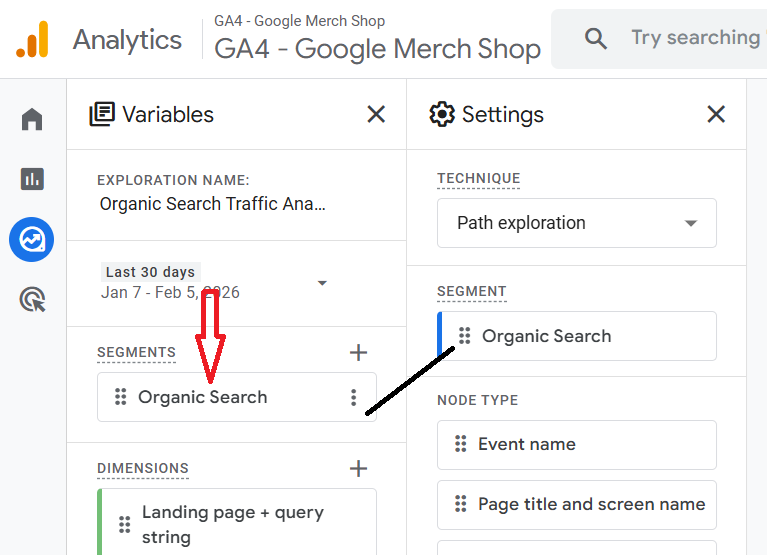Click the Analytics logo
Viewport: 767px width, 555px height.
[x=32, y=40]
